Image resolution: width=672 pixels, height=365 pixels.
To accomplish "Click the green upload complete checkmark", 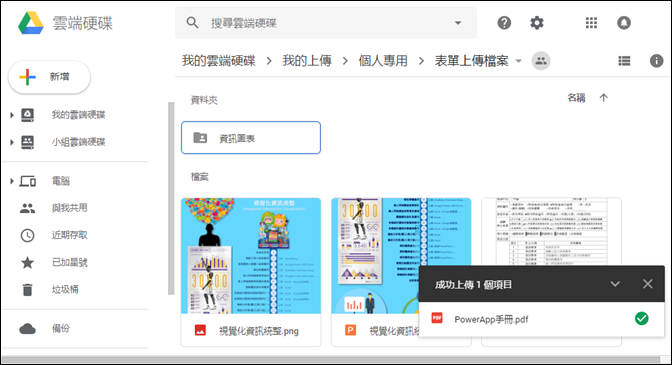I will (x=642, y=318).
